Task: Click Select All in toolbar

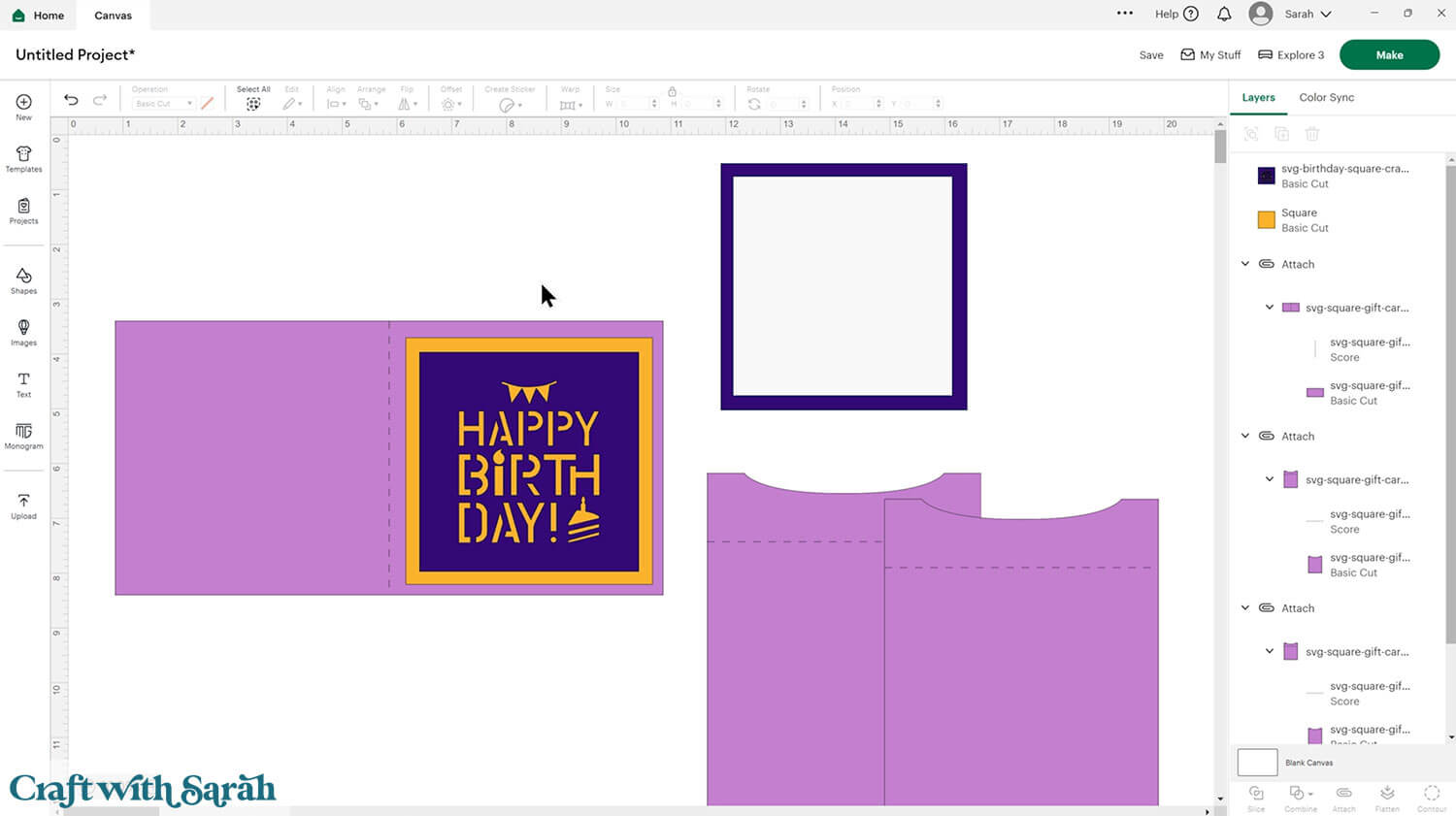Action: coord(253,99)
